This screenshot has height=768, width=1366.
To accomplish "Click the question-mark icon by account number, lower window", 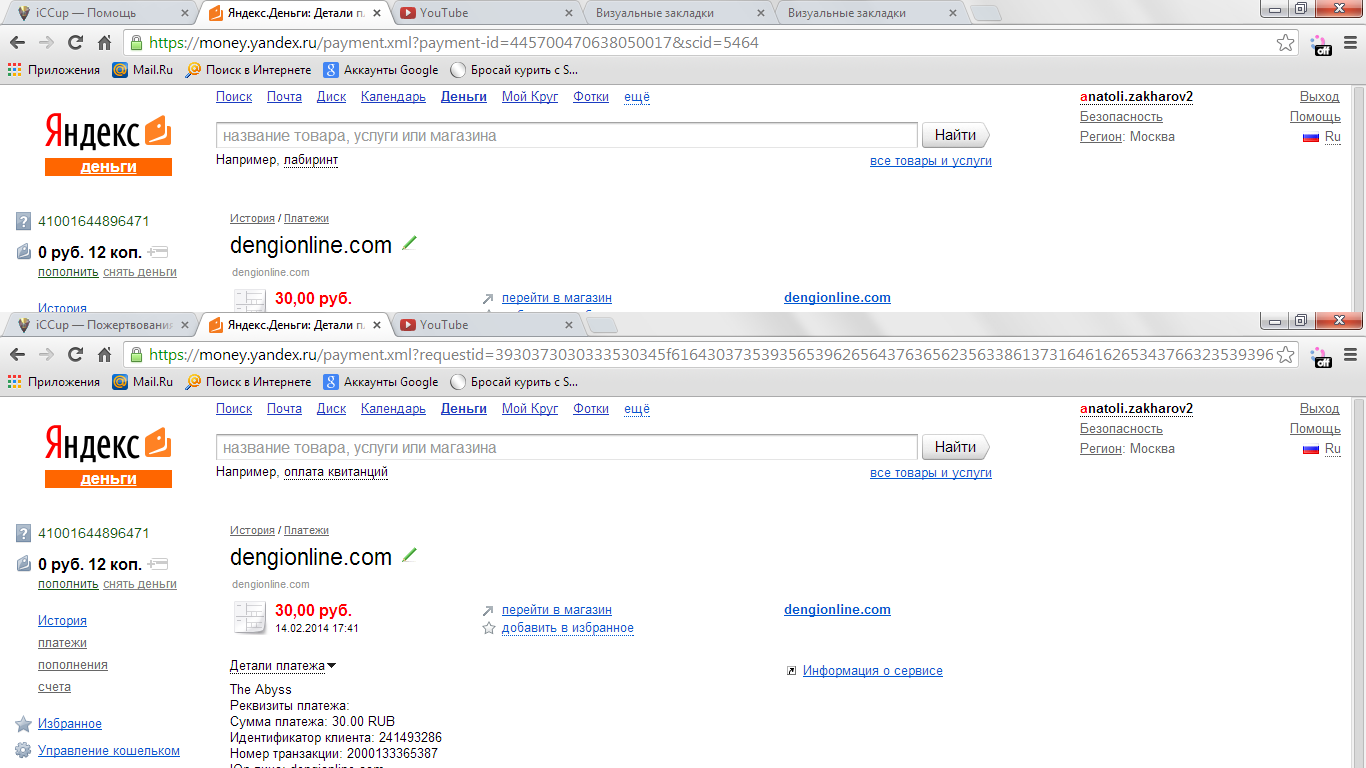I will coord(24,533).
